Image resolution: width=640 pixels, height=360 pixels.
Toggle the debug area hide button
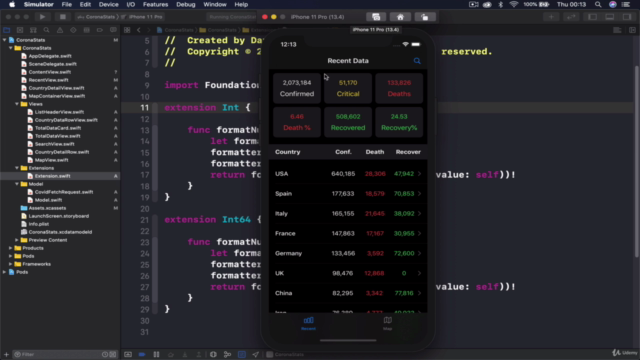click(x=128, y=354)
